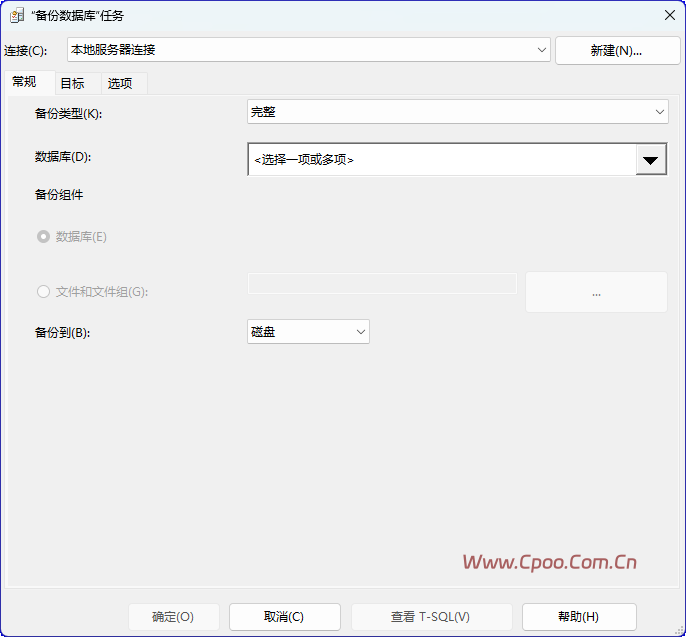Click the file and filegroup text field
The width and height of the screenshot is (686, 637).
[x=382, y=284]
